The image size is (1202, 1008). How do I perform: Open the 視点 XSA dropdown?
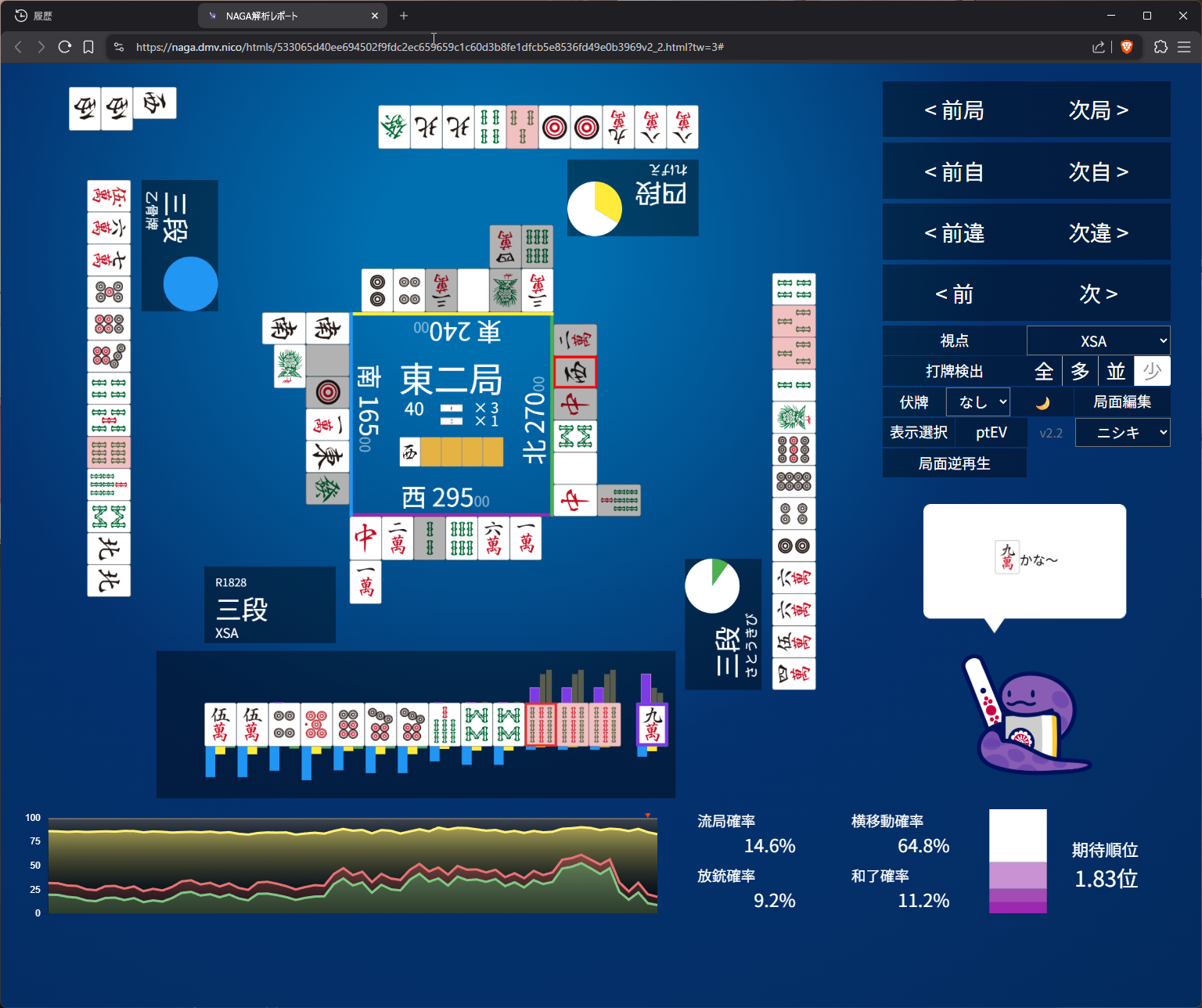click(1098, 341)
